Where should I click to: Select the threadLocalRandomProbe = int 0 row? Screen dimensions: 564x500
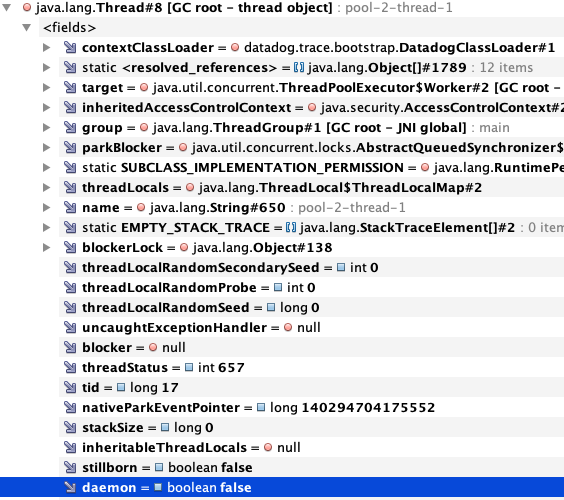coord(311,287)
